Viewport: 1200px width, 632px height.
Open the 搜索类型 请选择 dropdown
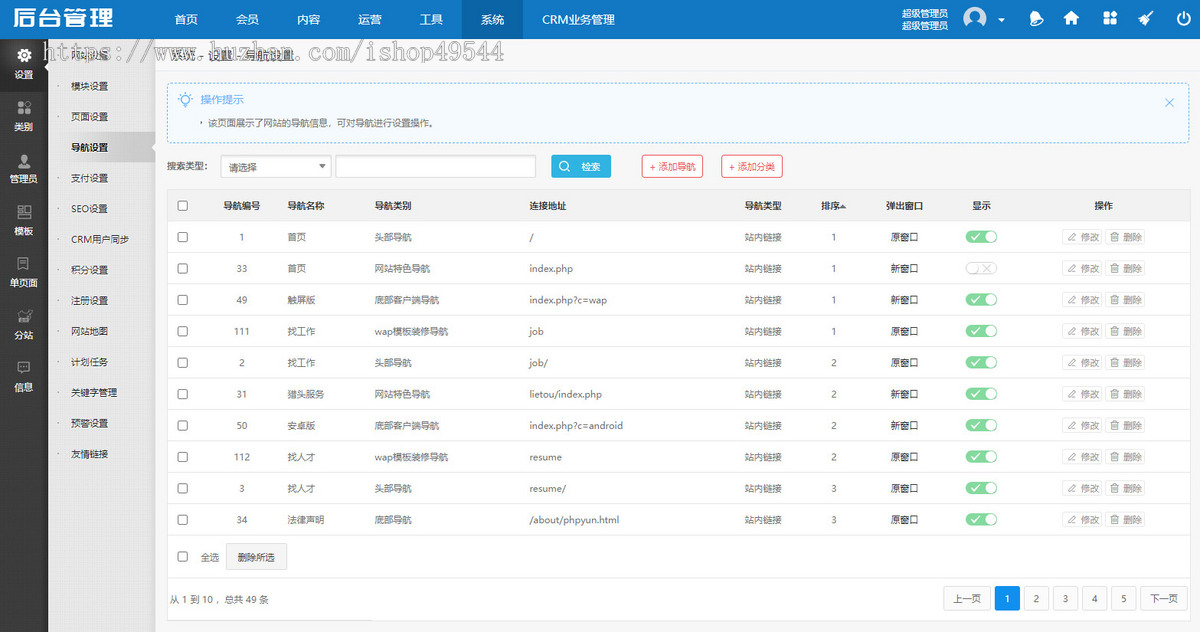click(x=276, y=167)
